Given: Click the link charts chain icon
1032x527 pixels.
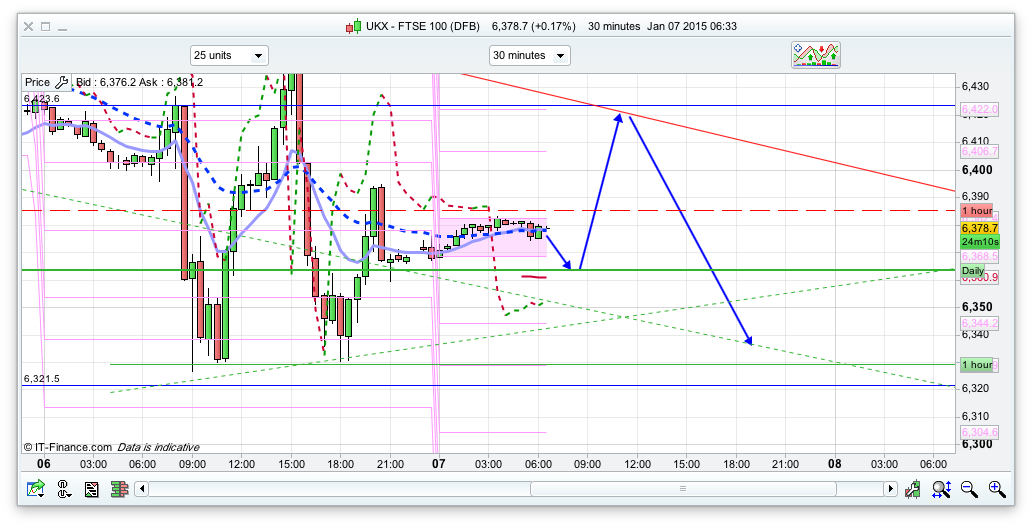Looking at the screenshot, I should coord(64,489).
